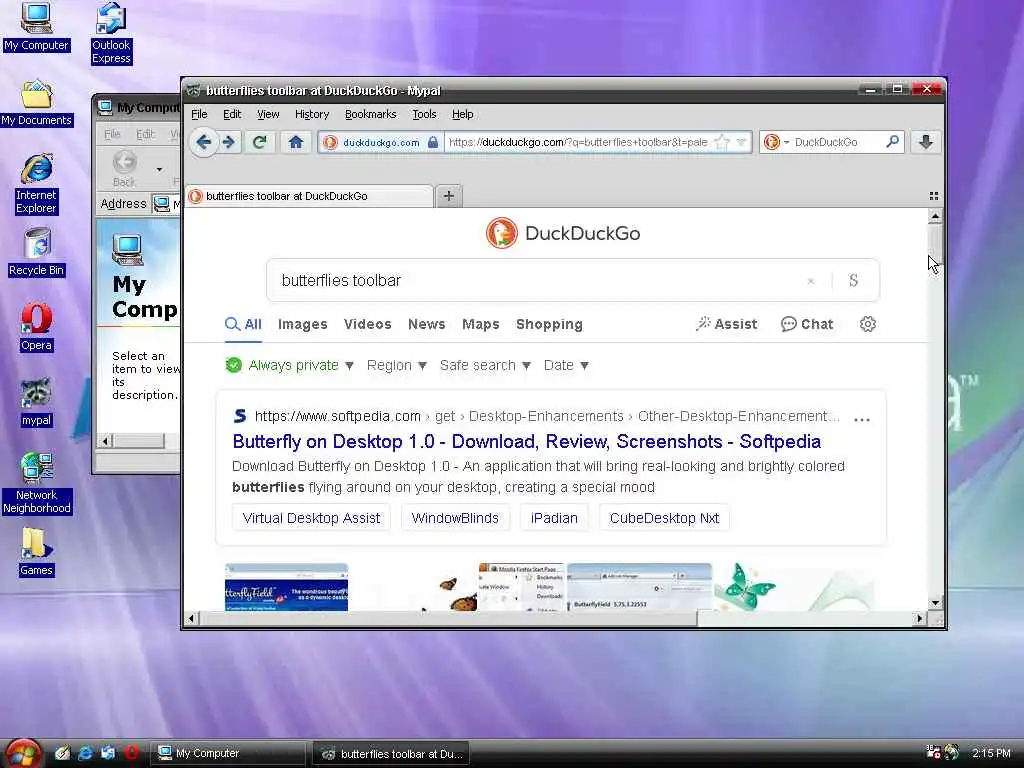The width and height of the screenshot is (1024, 768).
Task: Switch to My Computer taskbar button
Action: (228, 753)
